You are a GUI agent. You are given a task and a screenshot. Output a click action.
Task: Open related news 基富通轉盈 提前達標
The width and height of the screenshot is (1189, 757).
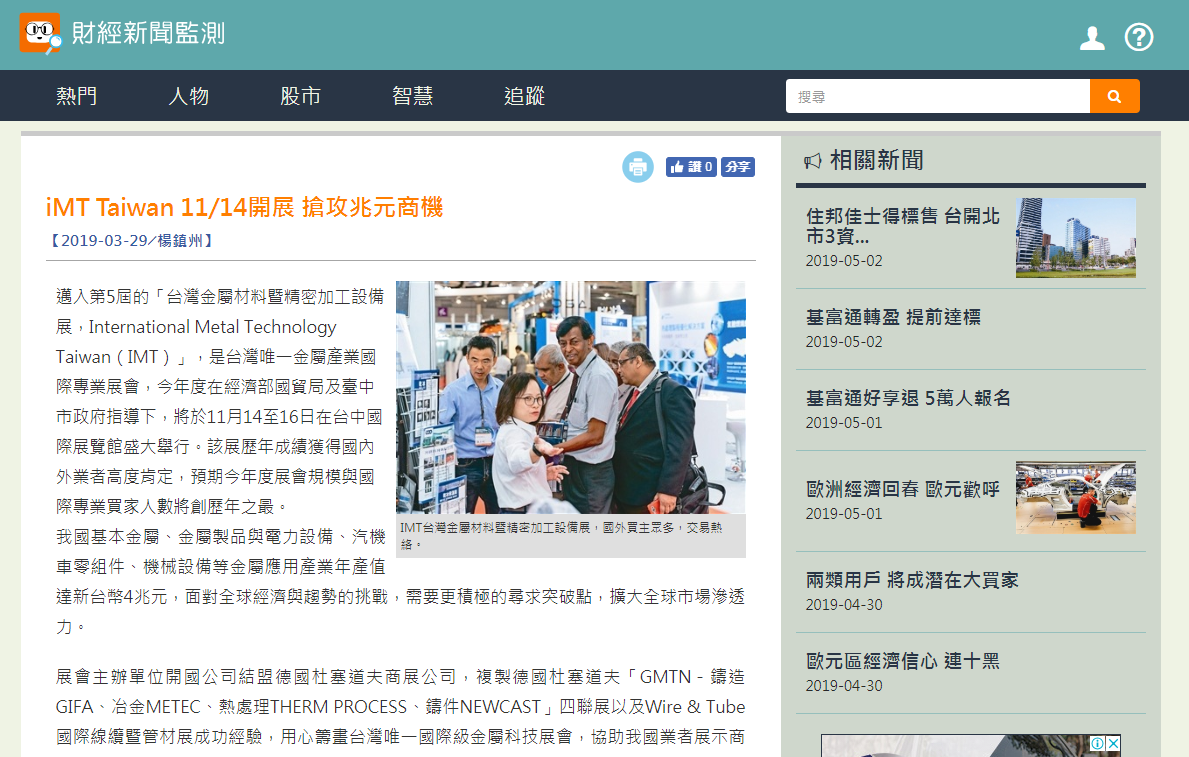click(893, 317)
